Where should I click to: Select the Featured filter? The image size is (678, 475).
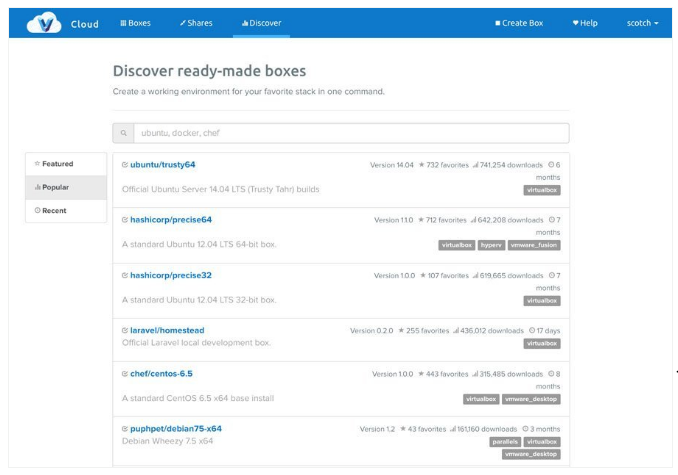tap(66, 164)
